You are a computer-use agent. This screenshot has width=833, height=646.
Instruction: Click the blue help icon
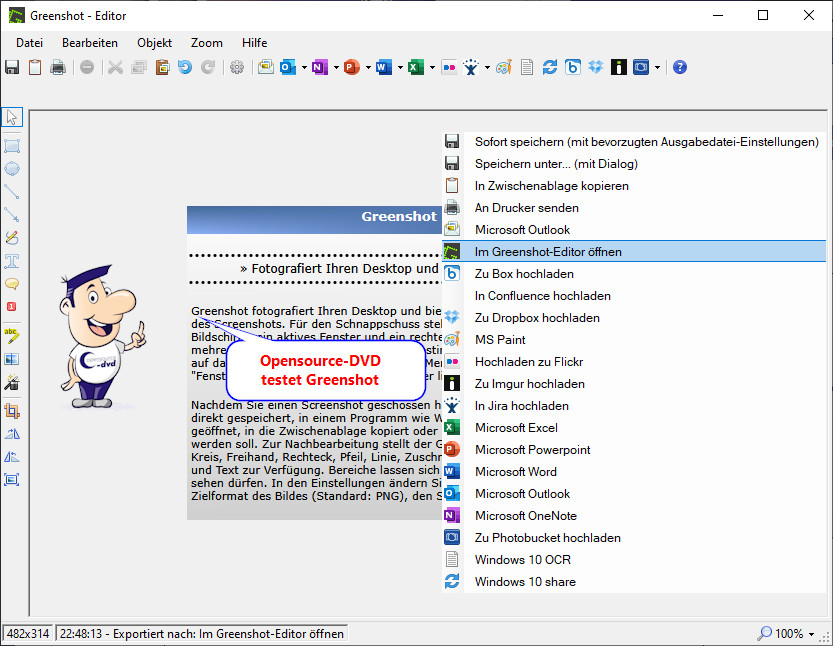point(680,67)
